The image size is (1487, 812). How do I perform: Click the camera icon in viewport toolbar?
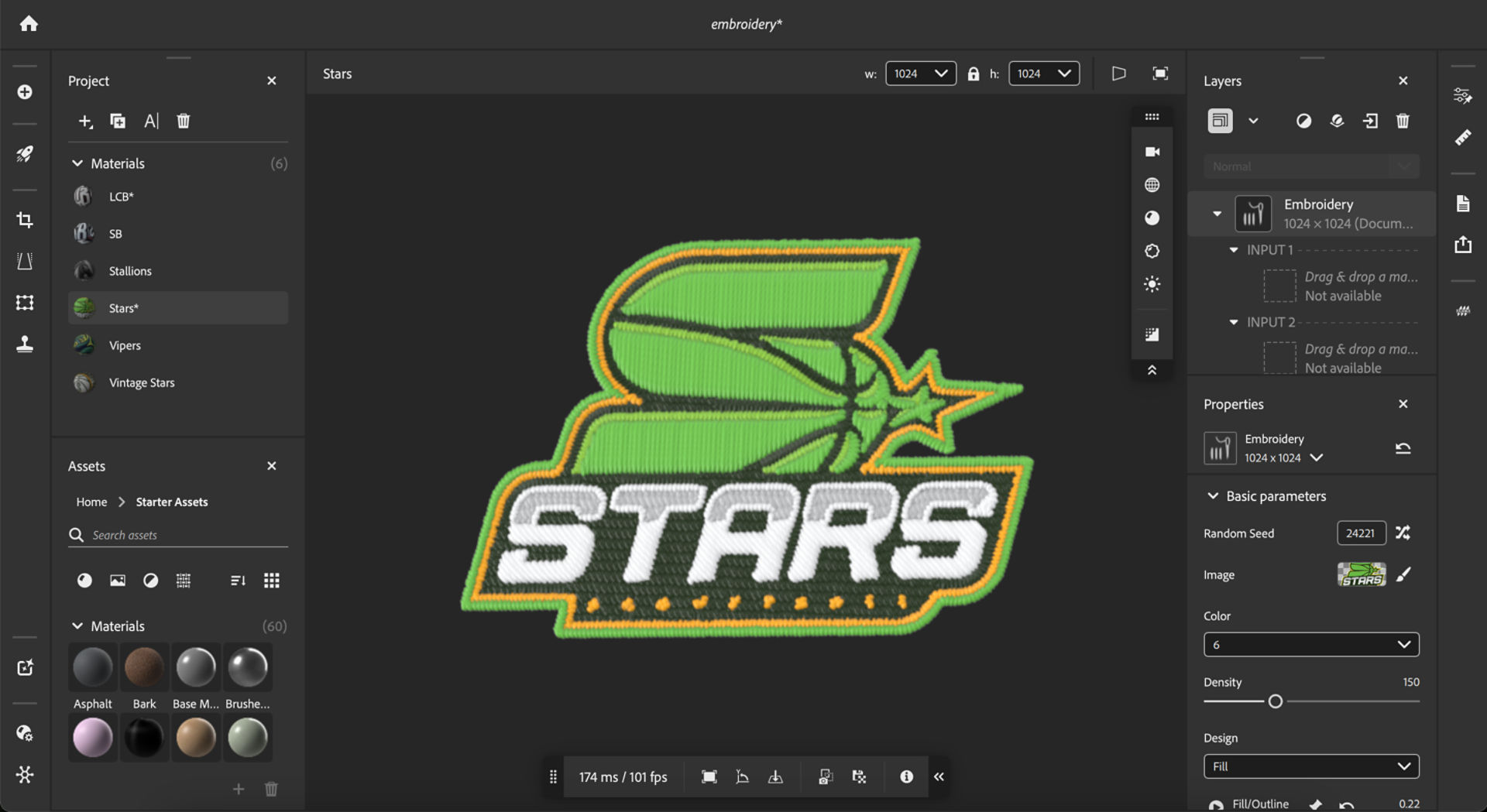(1152, 152)
